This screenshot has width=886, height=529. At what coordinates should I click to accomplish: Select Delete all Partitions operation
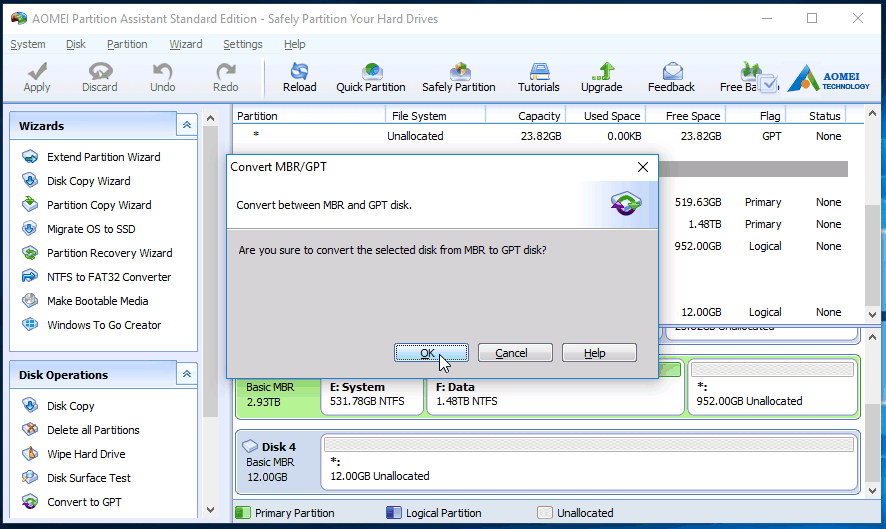[x=93, y=430]
